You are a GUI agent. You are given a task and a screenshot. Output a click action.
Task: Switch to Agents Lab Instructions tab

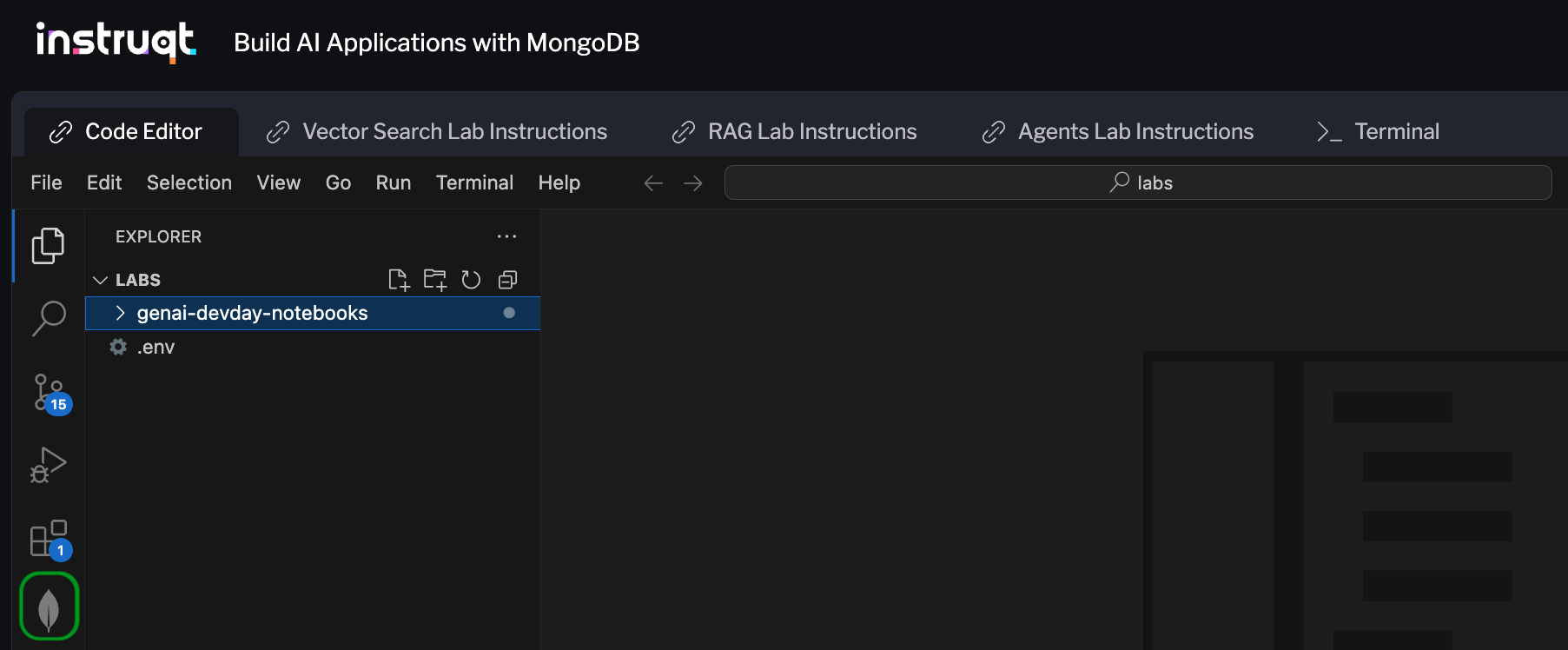point(1119,132)
